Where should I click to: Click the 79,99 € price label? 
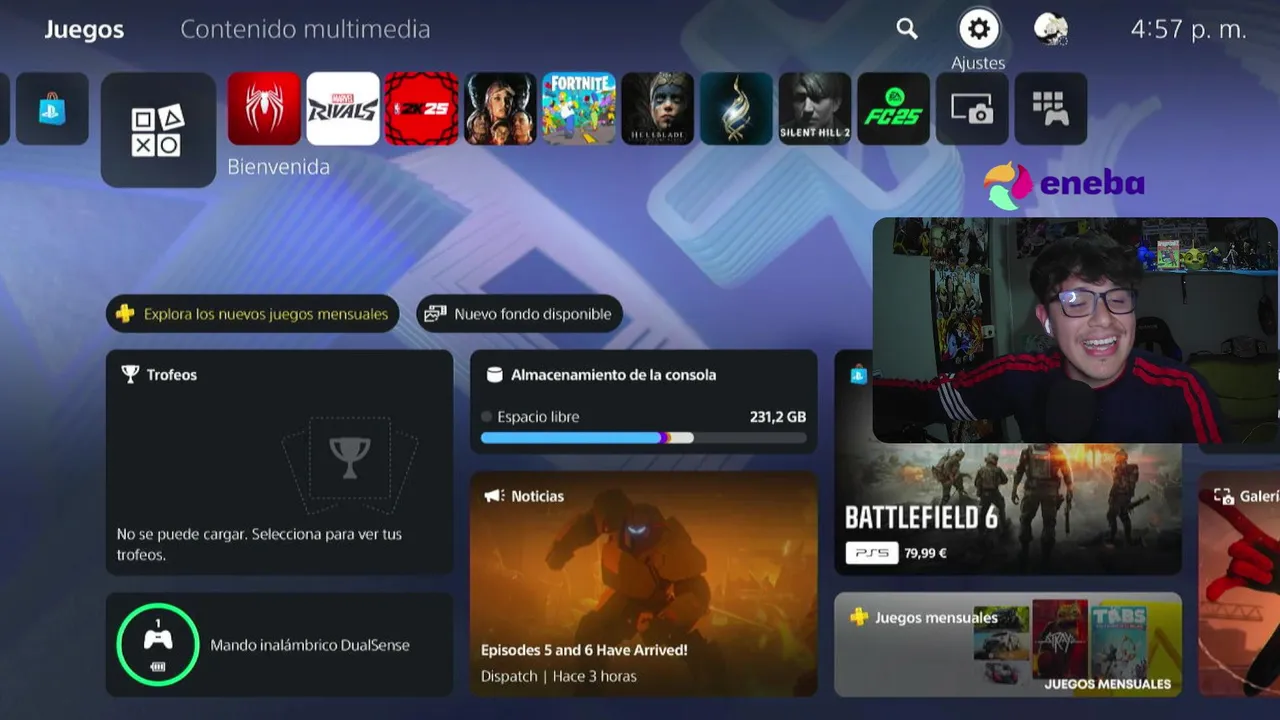[925, 553]
